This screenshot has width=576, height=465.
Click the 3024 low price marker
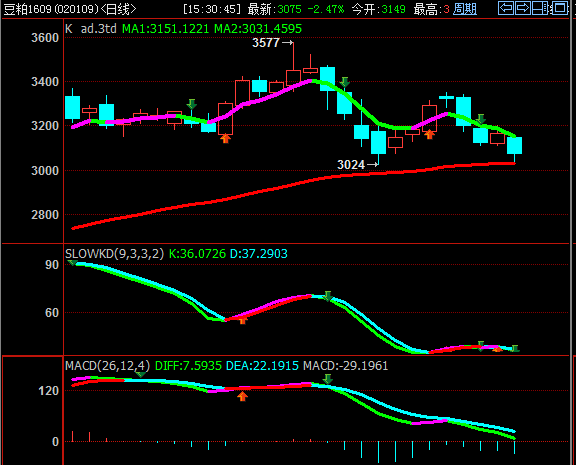[x=351, y=165]
